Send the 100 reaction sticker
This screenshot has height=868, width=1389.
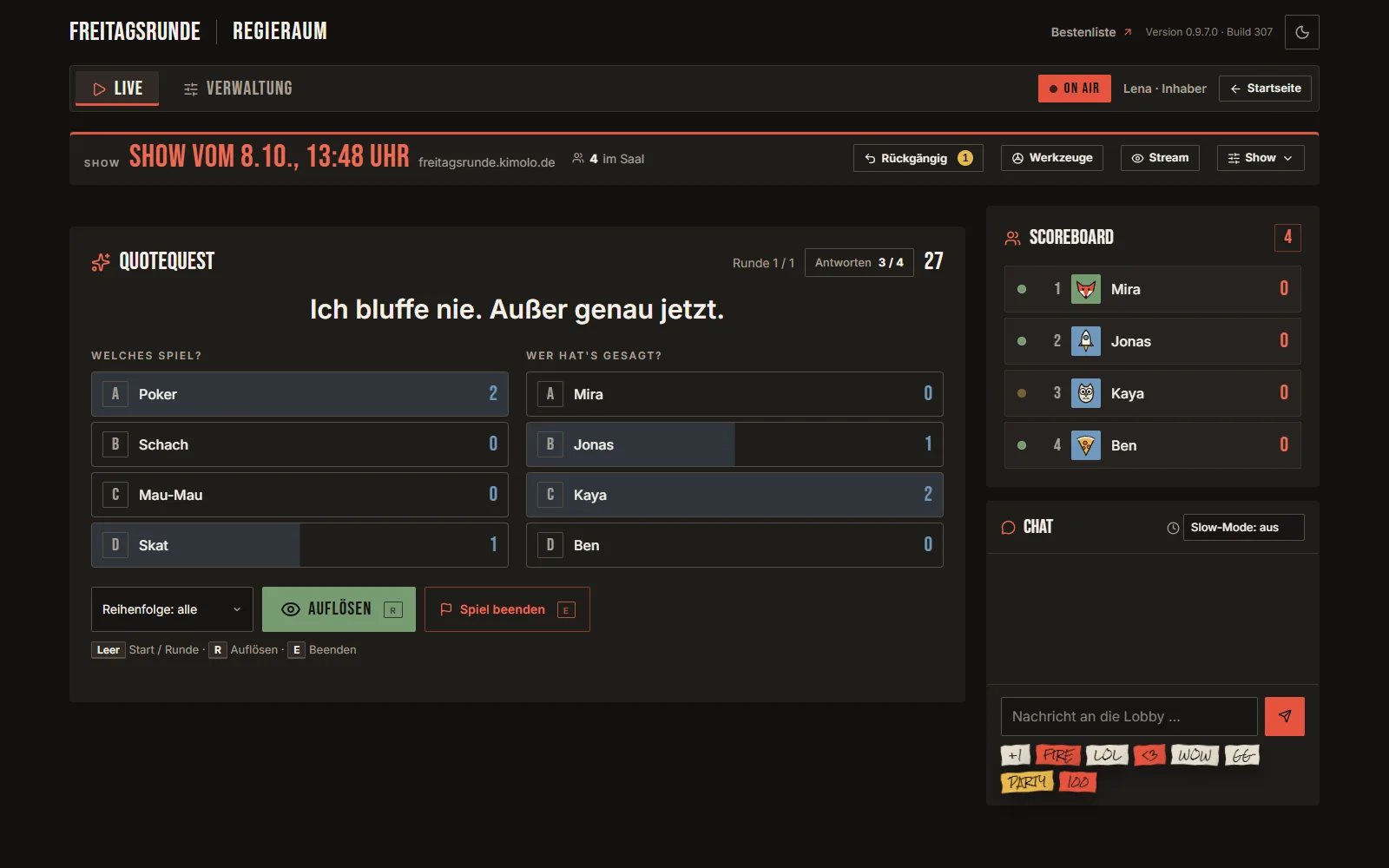[x=1077, y=782]
